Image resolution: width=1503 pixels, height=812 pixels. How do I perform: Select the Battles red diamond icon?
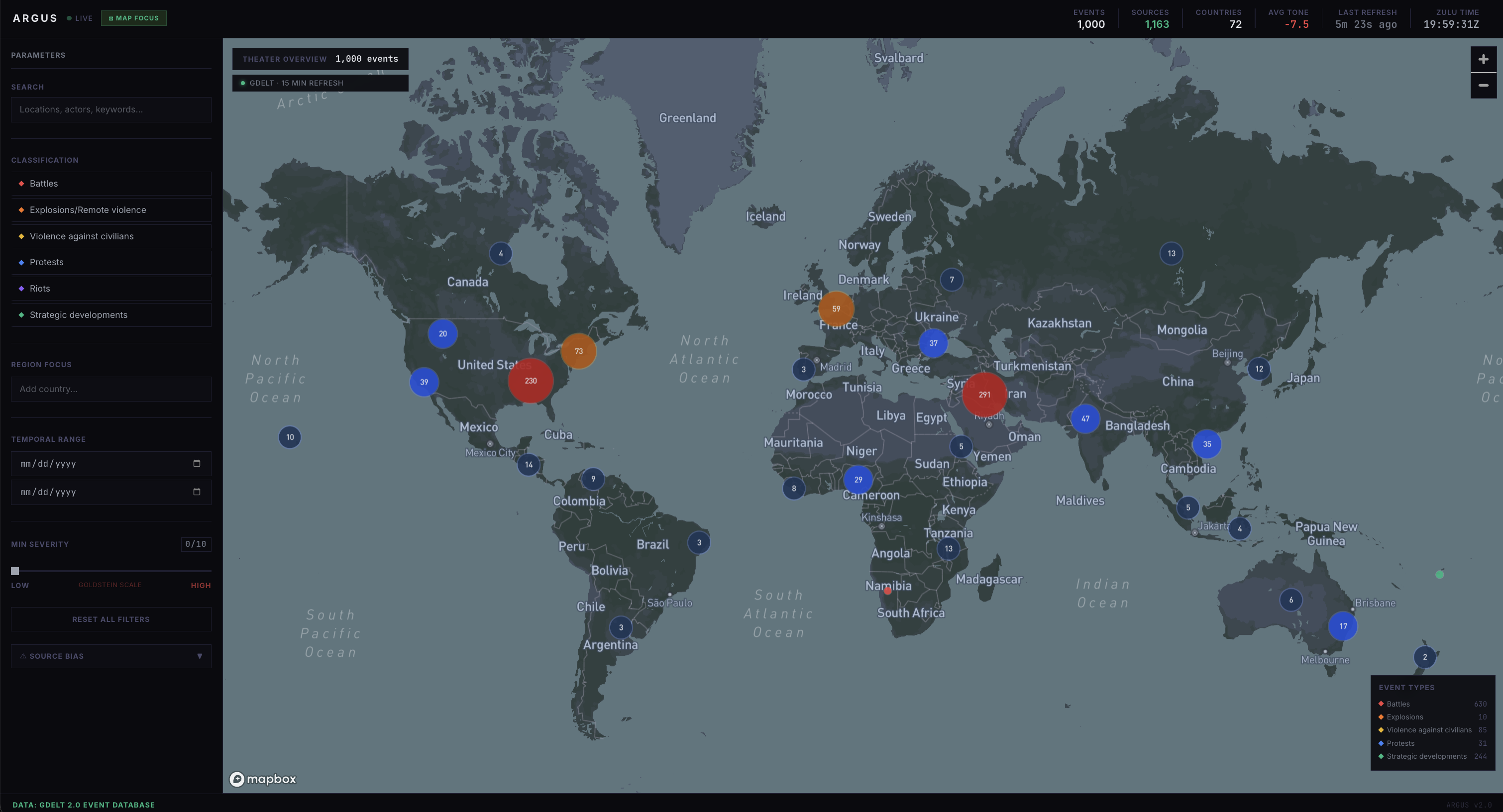click(21, 183)
